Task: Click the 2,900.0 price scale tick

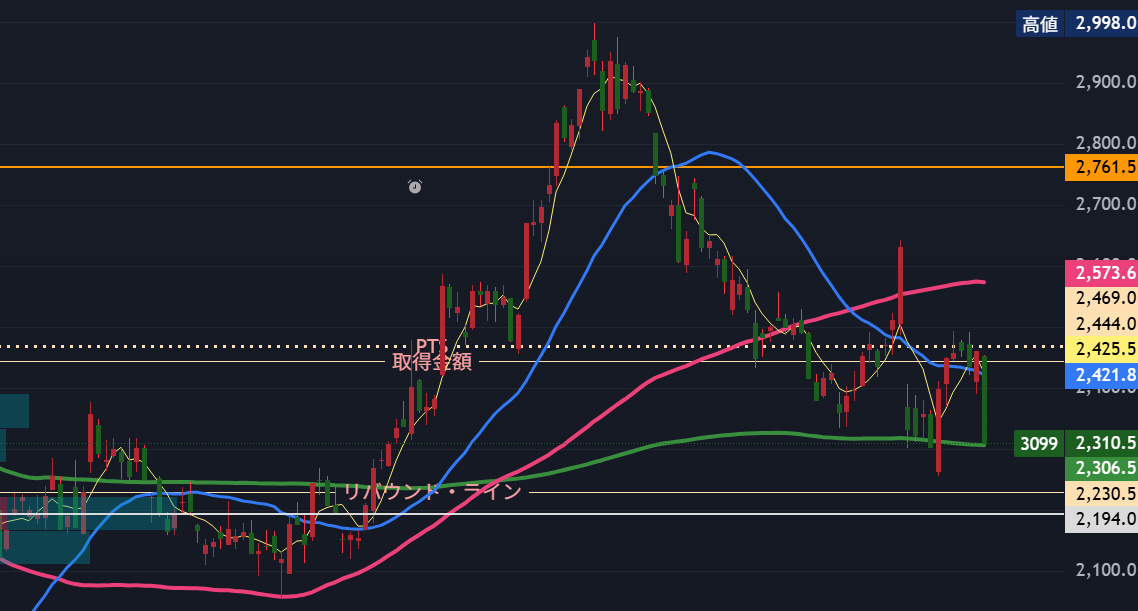Action: click(1101, 81)
